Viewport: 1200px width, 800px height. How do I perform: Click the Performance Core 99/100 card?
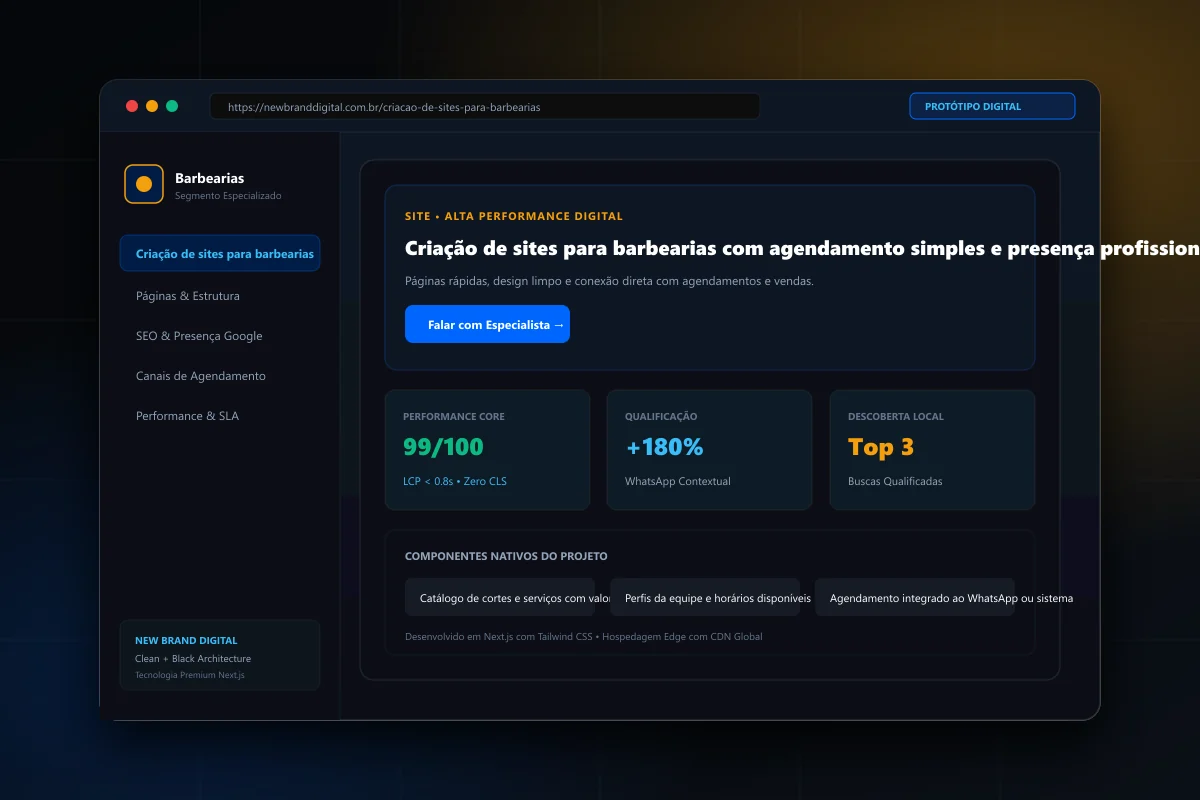tap(487, 450)
